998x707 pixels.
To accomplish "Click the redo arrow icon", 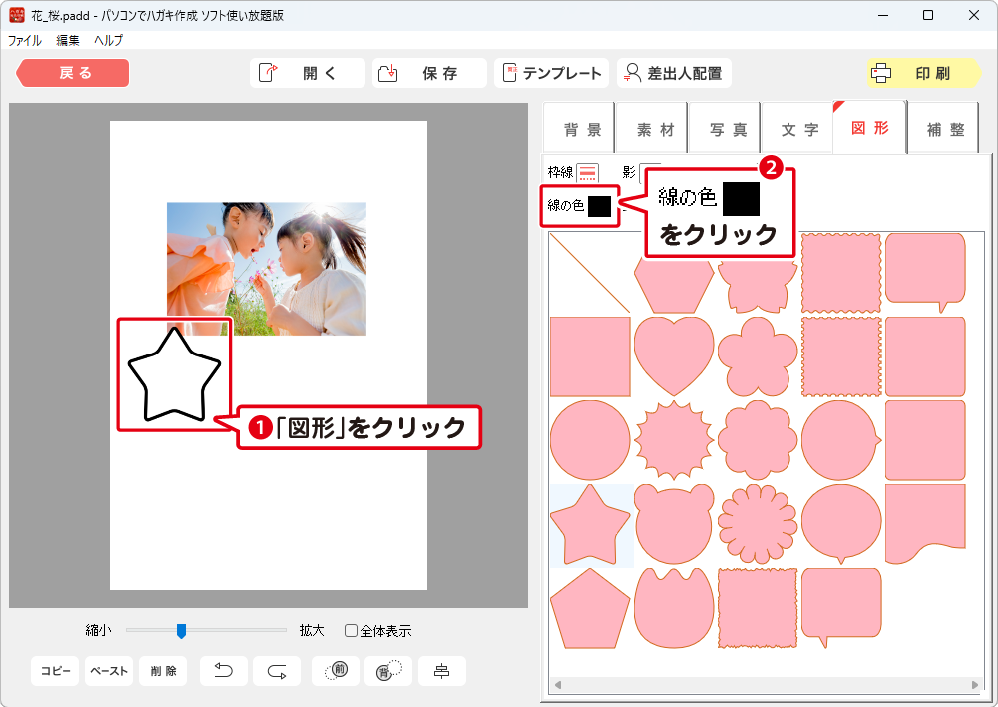I will [x=277, y=671].
